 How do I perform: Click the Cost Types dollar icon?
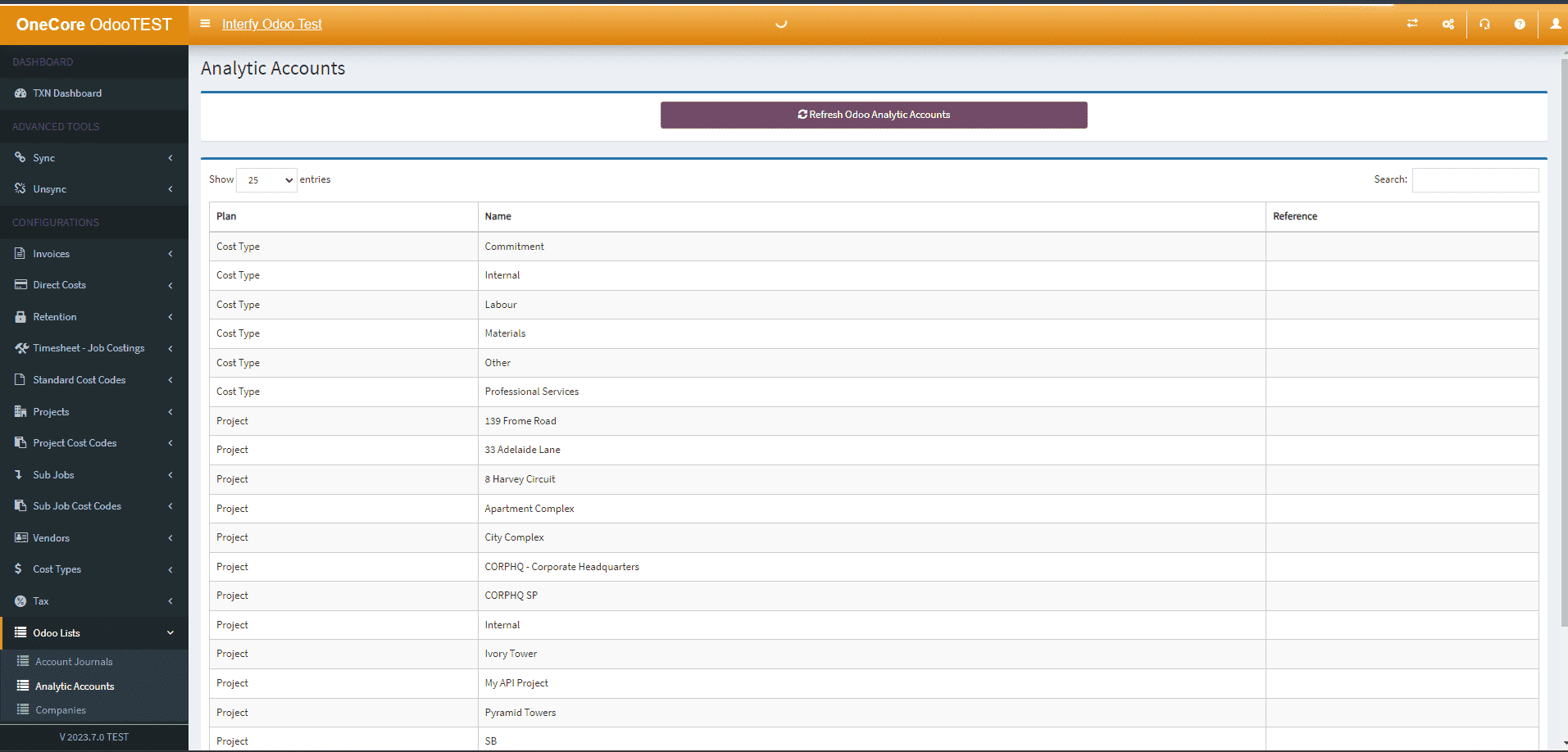20,569
